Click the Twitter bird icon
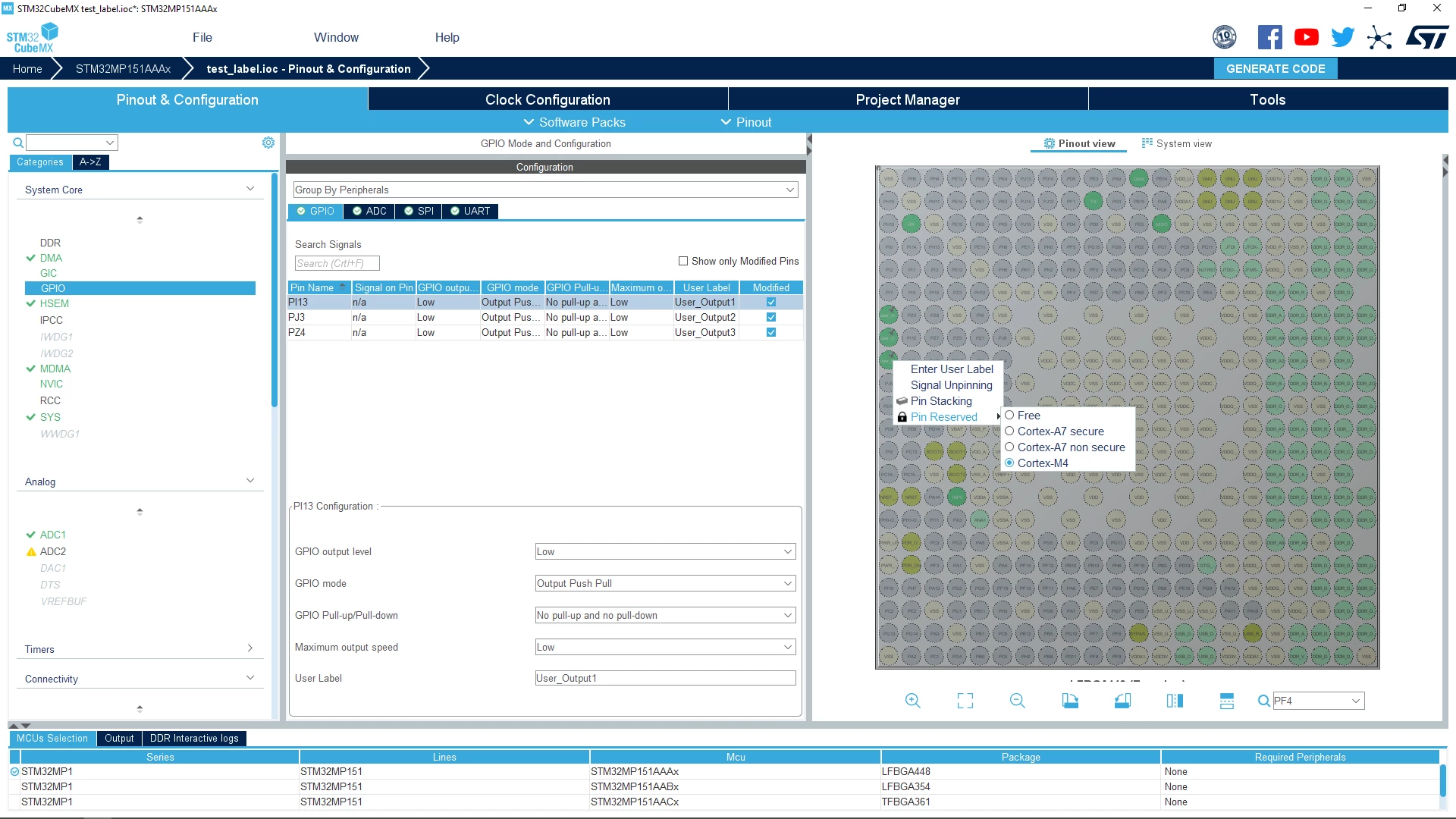The height and width of the screenshot is (819, 1456). 1342,37
